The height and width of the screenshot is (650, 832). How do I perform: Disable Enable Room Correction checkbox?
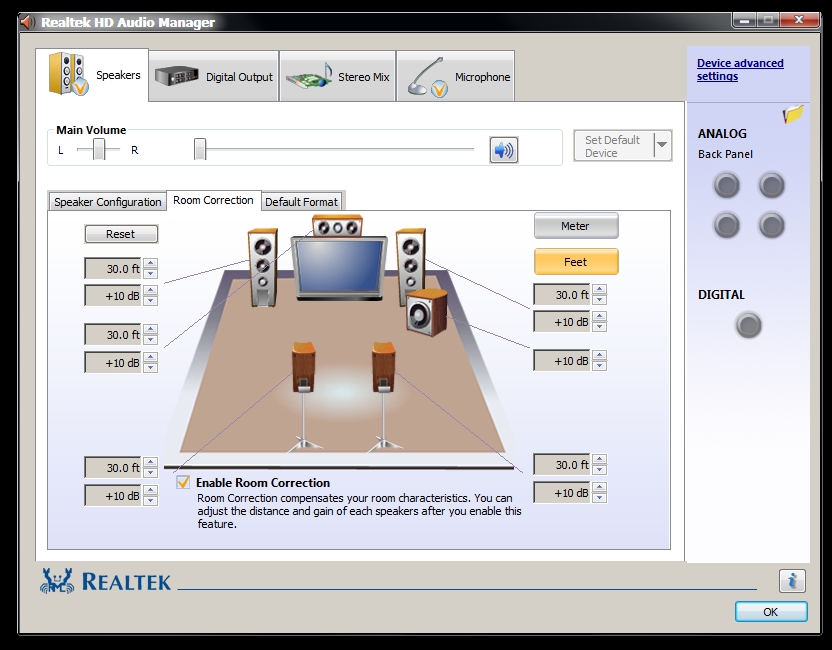coord(183,482)
